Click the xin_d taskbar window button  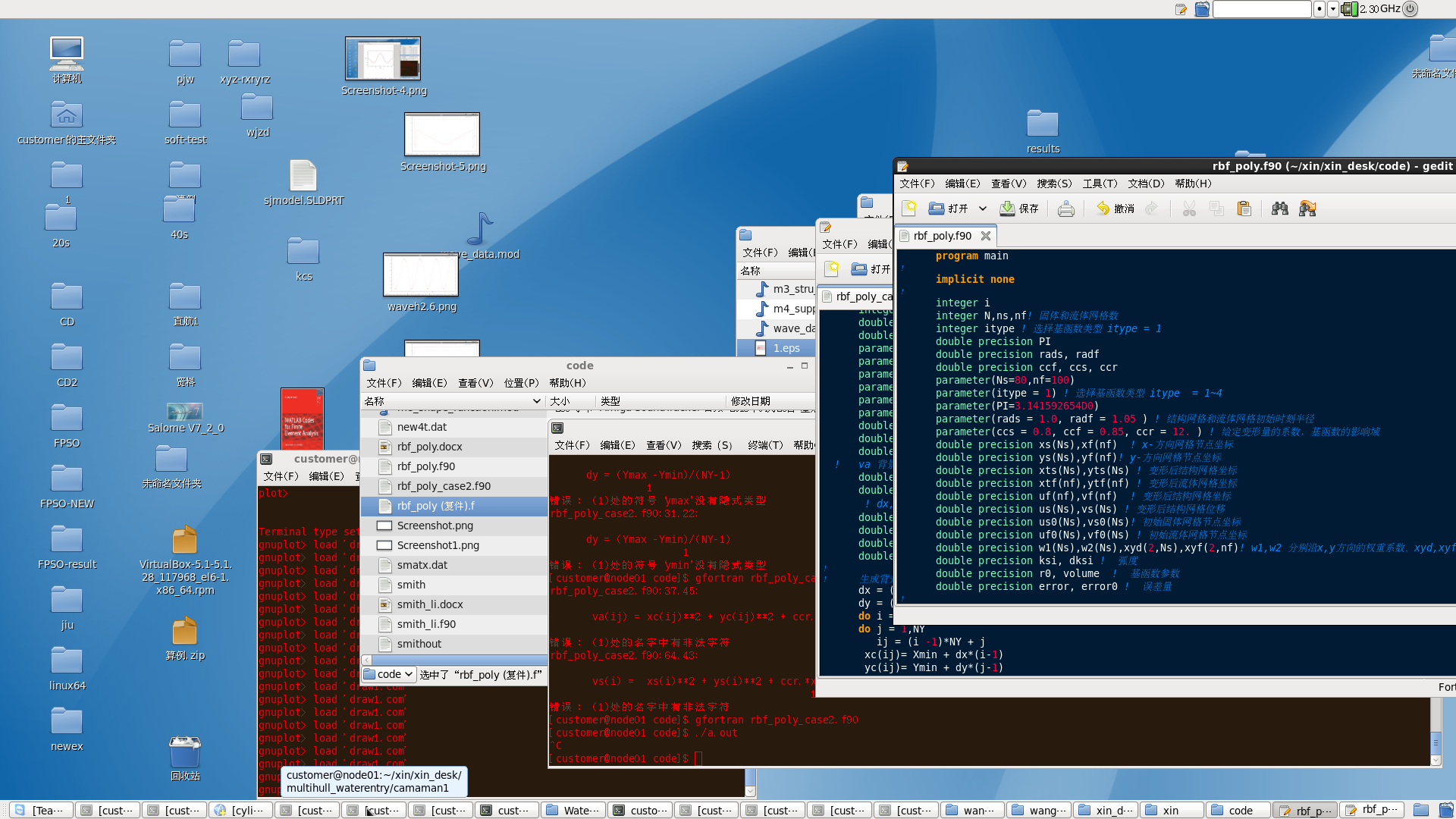coord(1106,810)
